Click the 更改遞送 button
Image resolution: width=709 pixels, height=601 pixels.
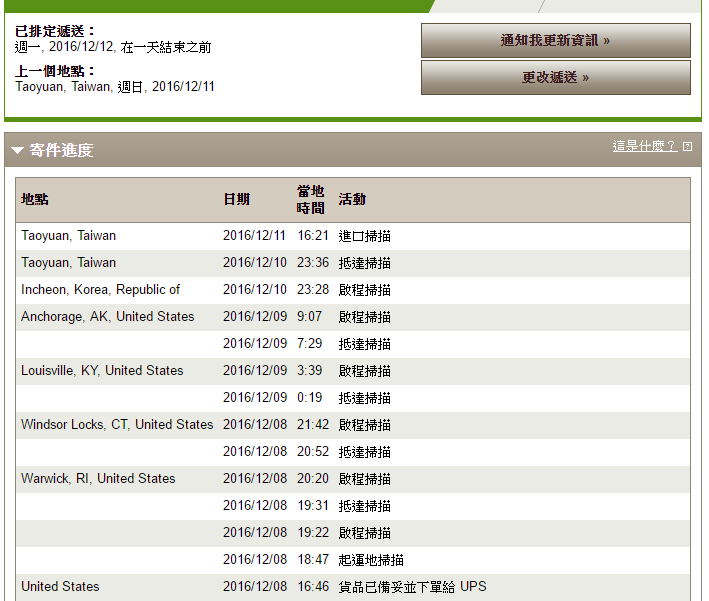[x=556, y=77]
